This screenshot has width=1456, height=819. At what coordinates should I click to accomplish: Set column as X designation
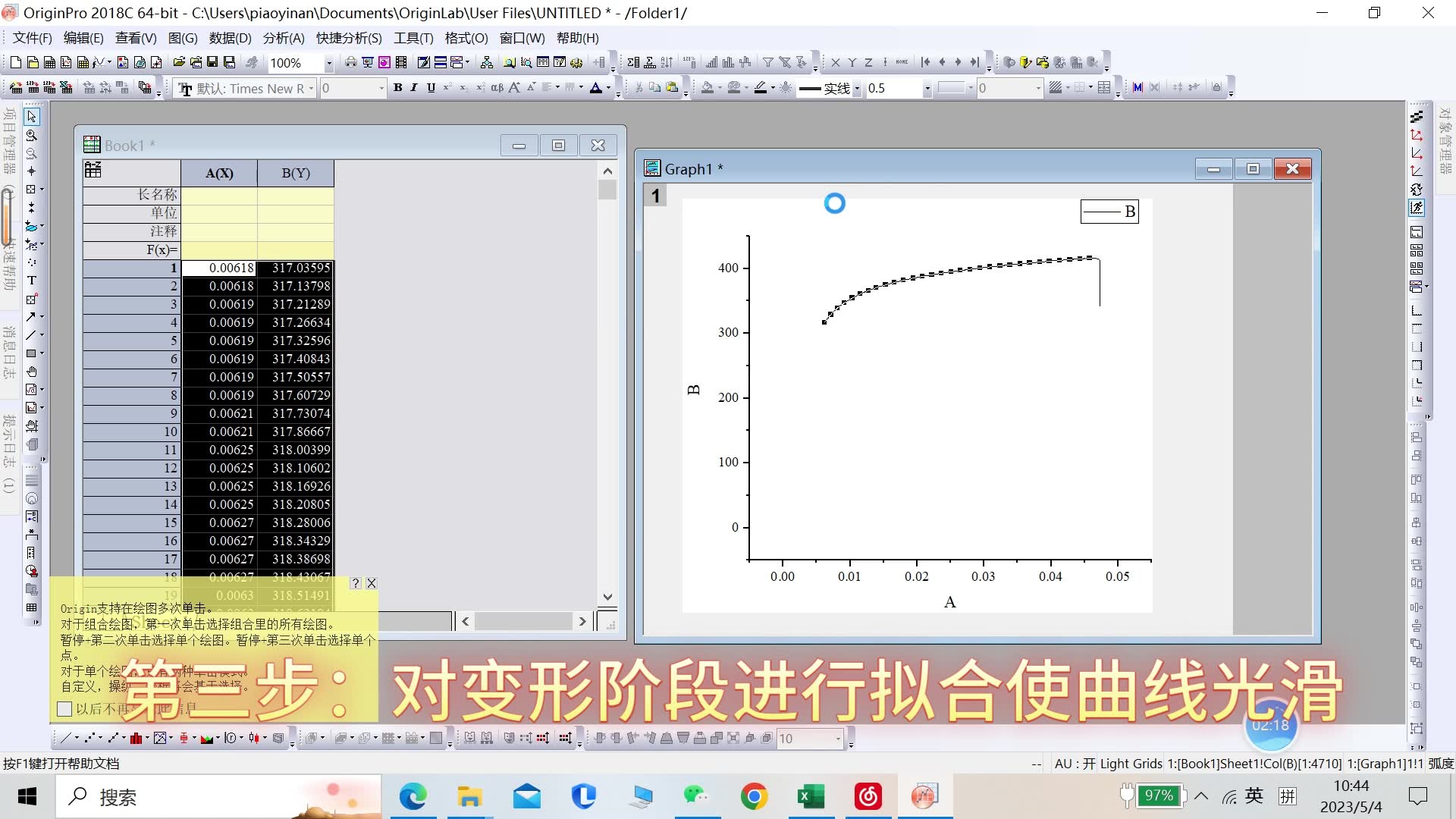pos(835,63)
